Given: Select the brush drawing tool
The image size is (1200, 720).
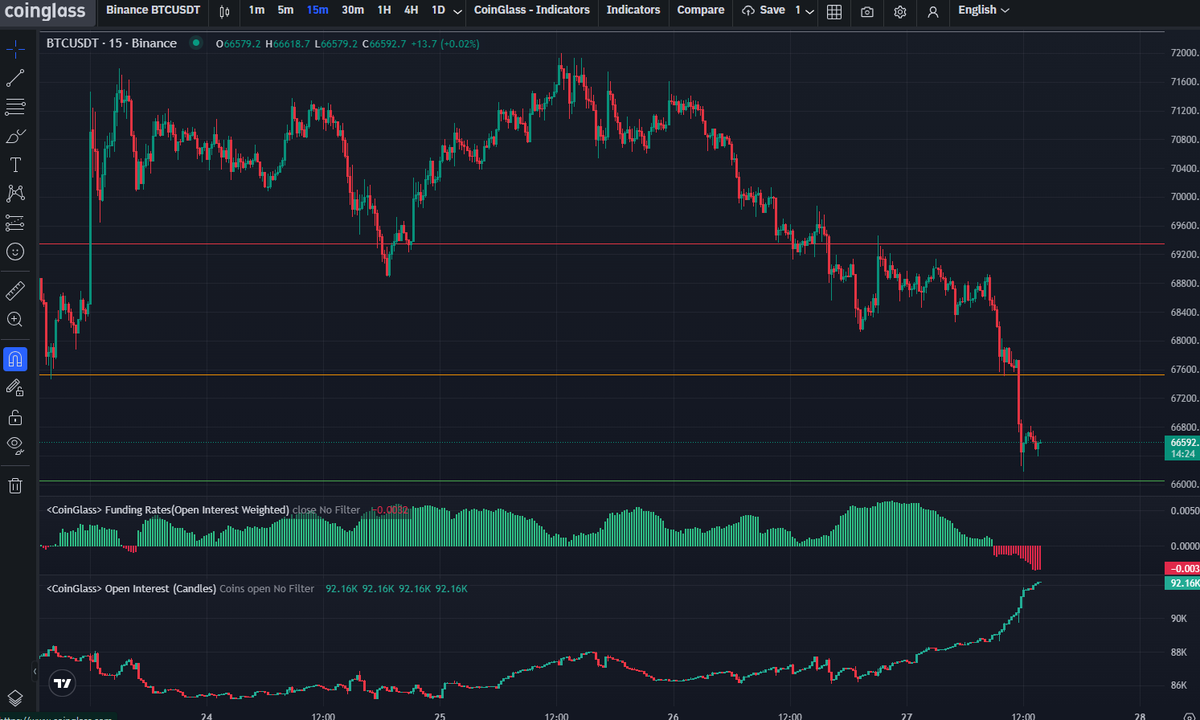Looking at the screenshot, I should (15, 135).
